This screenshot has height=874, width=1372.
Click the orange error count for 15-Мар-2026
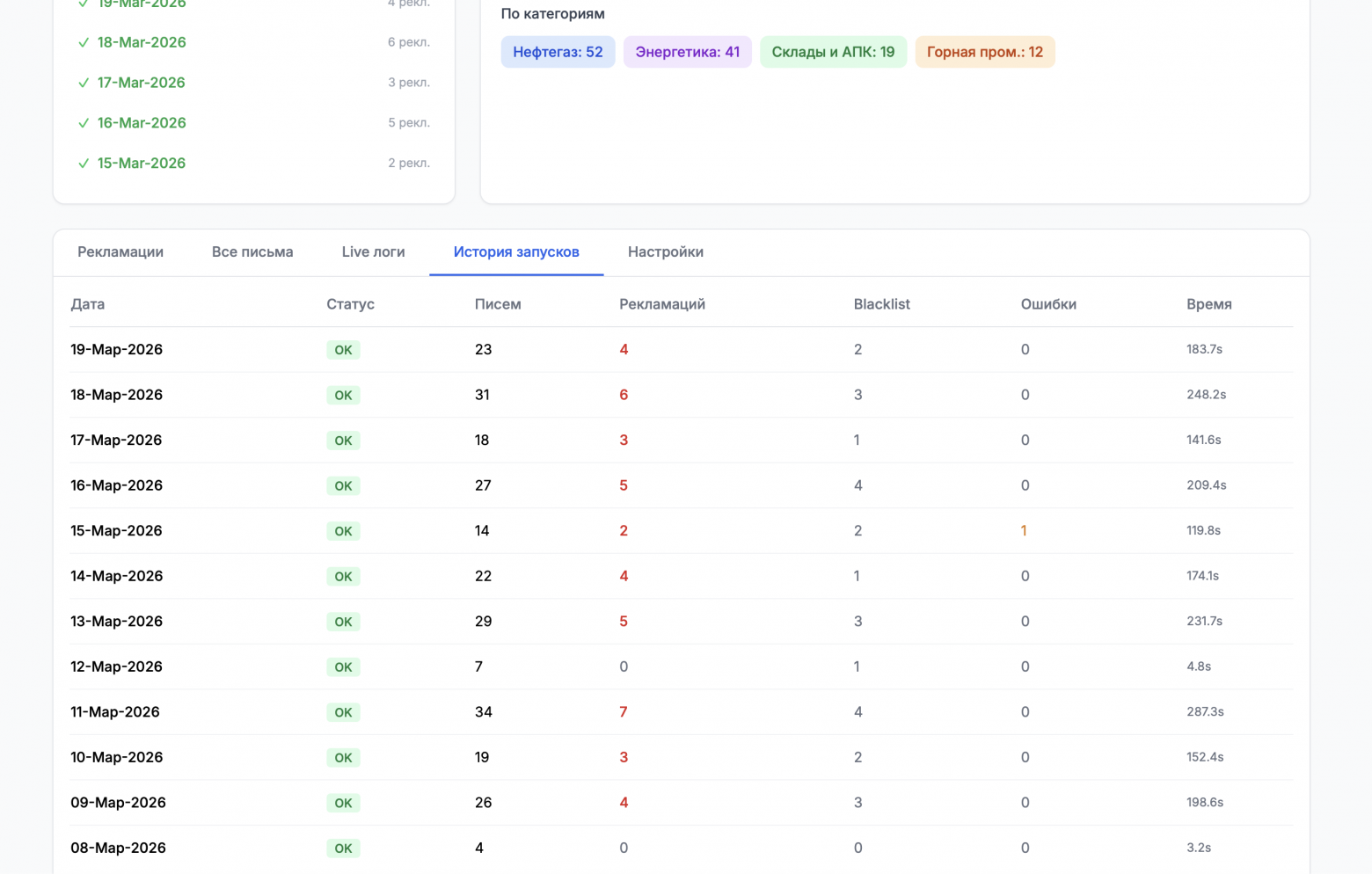pos(1024,531)
